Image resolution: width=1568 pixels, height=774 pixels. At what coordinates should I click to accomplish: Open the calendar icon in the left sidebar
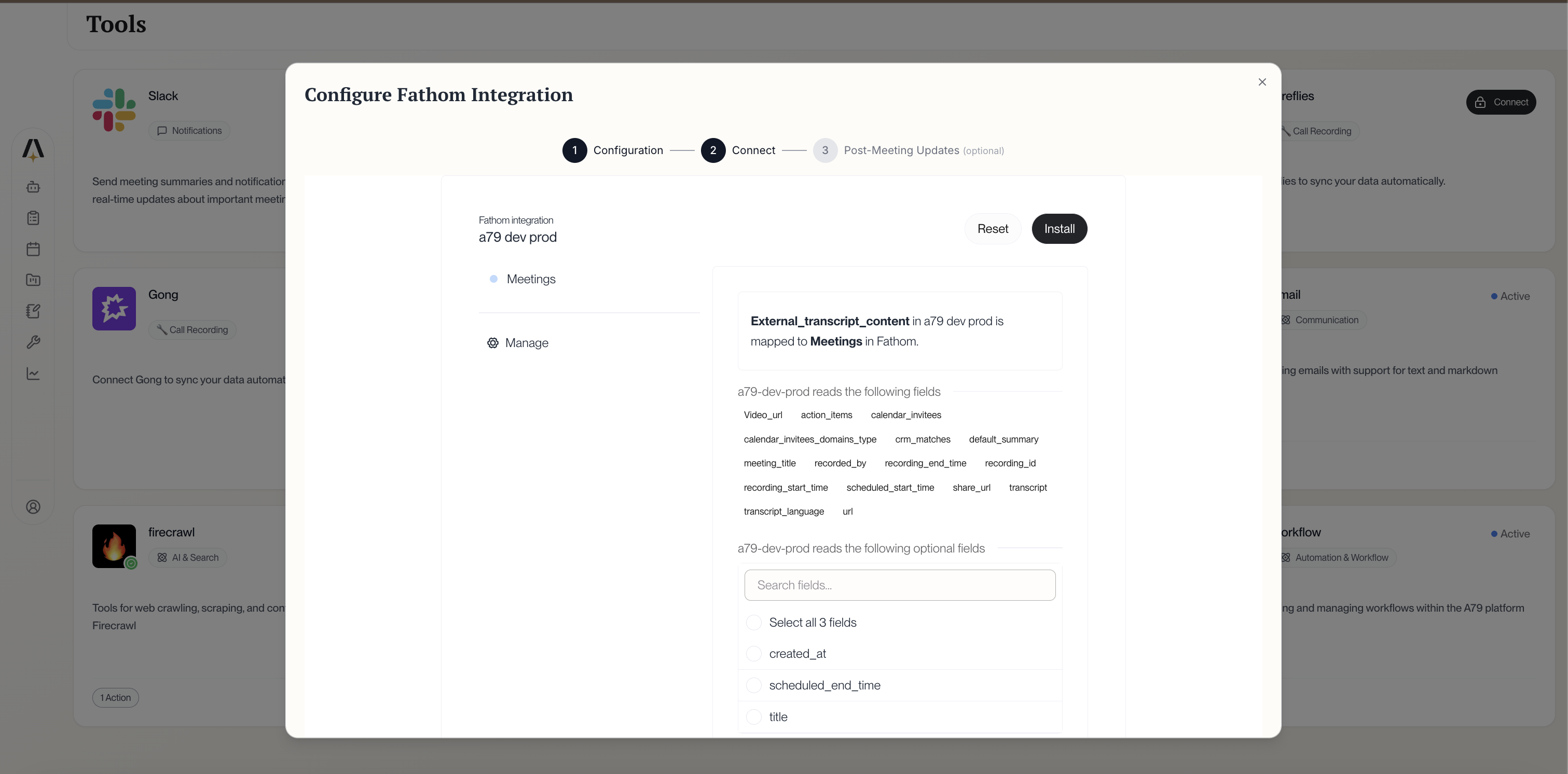click(33, 249)
